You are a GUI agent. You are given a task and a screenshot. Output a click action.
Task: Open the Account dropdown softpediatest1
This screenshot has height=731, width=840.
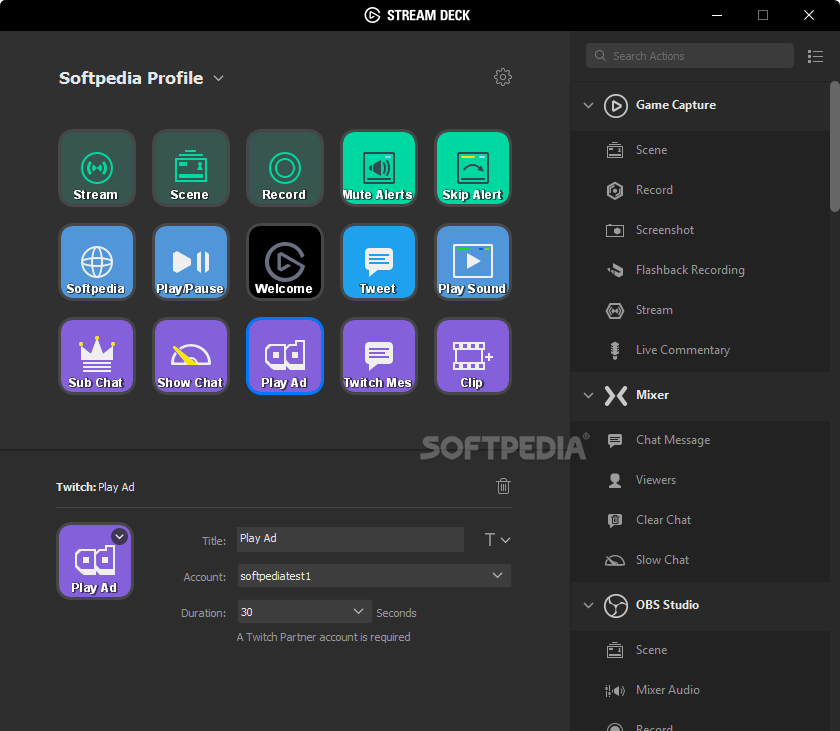374,576
